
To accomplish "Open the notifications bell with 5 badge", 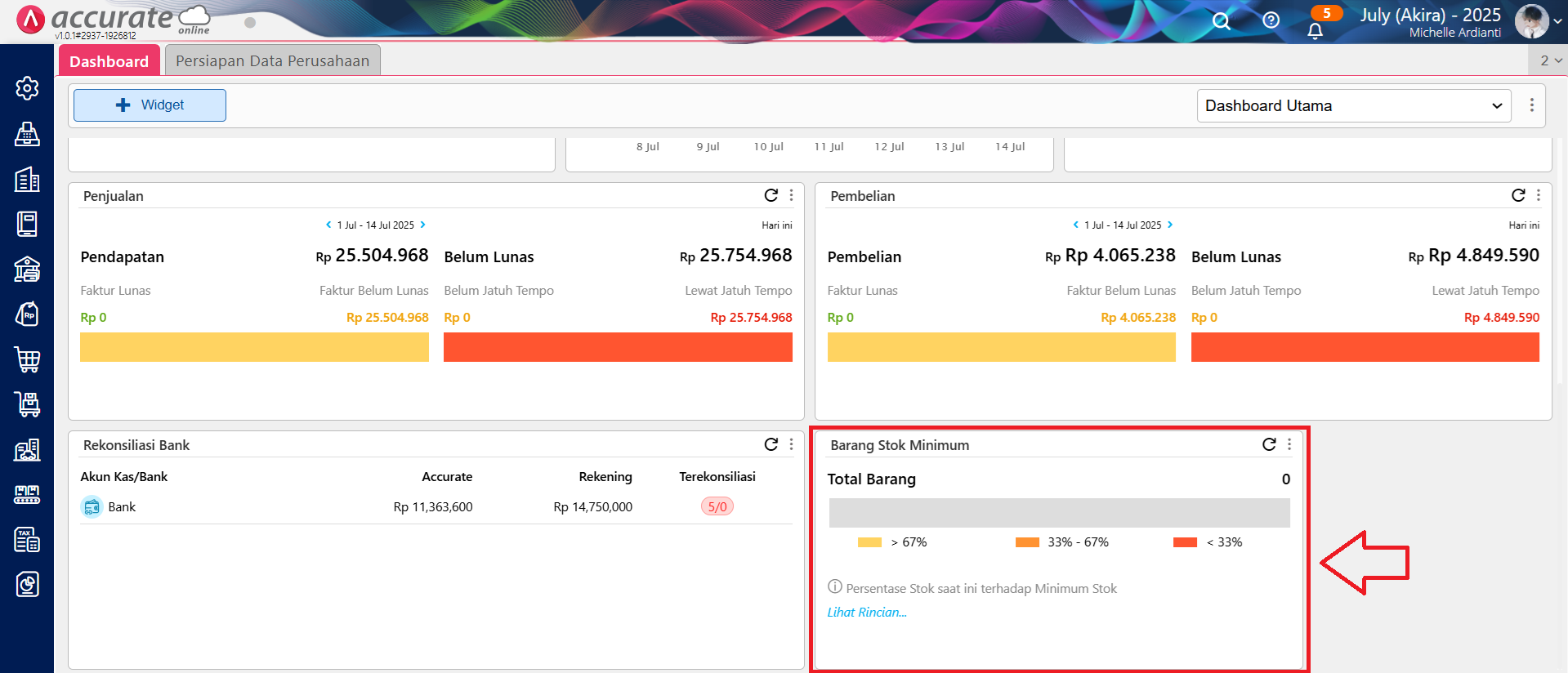I will coord(1315,31).
